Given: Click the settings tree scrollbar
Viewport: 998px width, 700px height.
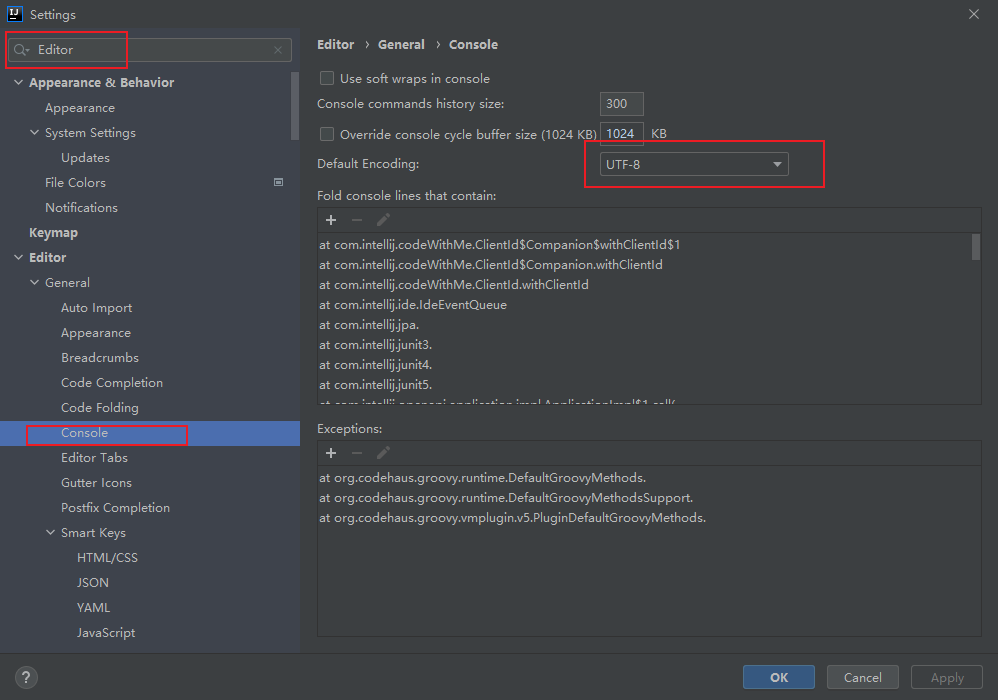Looking at the screenshot, I should coord(295,106).
